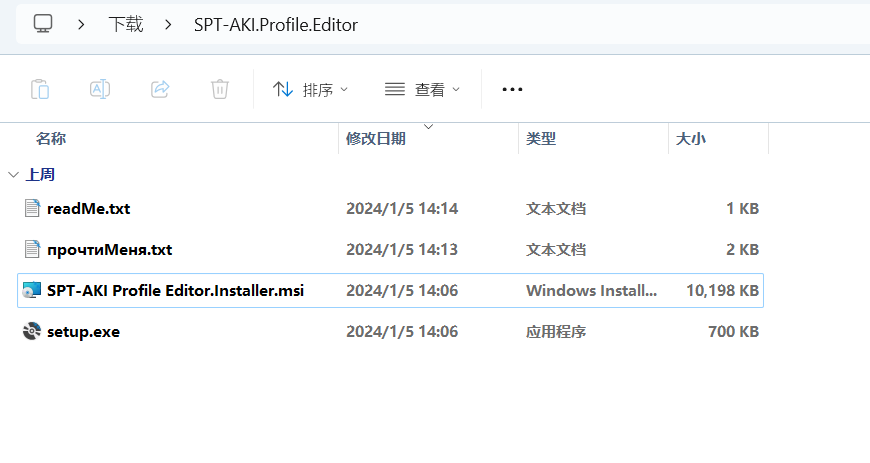Open the 查看 view dropdown

click(x=422, y=89)
